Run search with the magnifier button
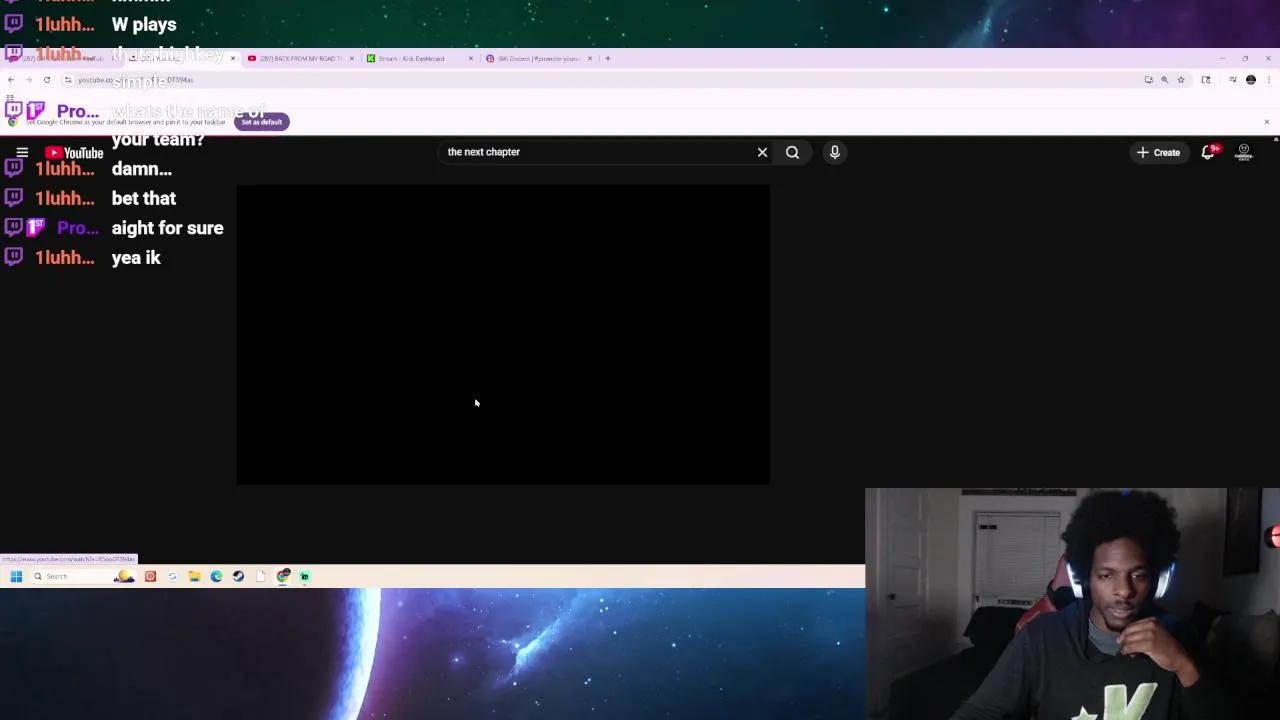Screen dimensions: 1280x720 pyautogui.click(x=792, y=152)
